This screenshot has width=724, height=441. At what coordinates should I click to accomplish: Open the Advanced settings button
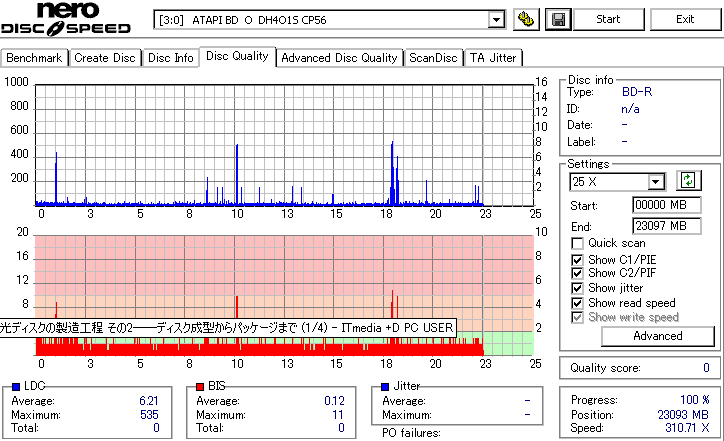click(658, 336)
